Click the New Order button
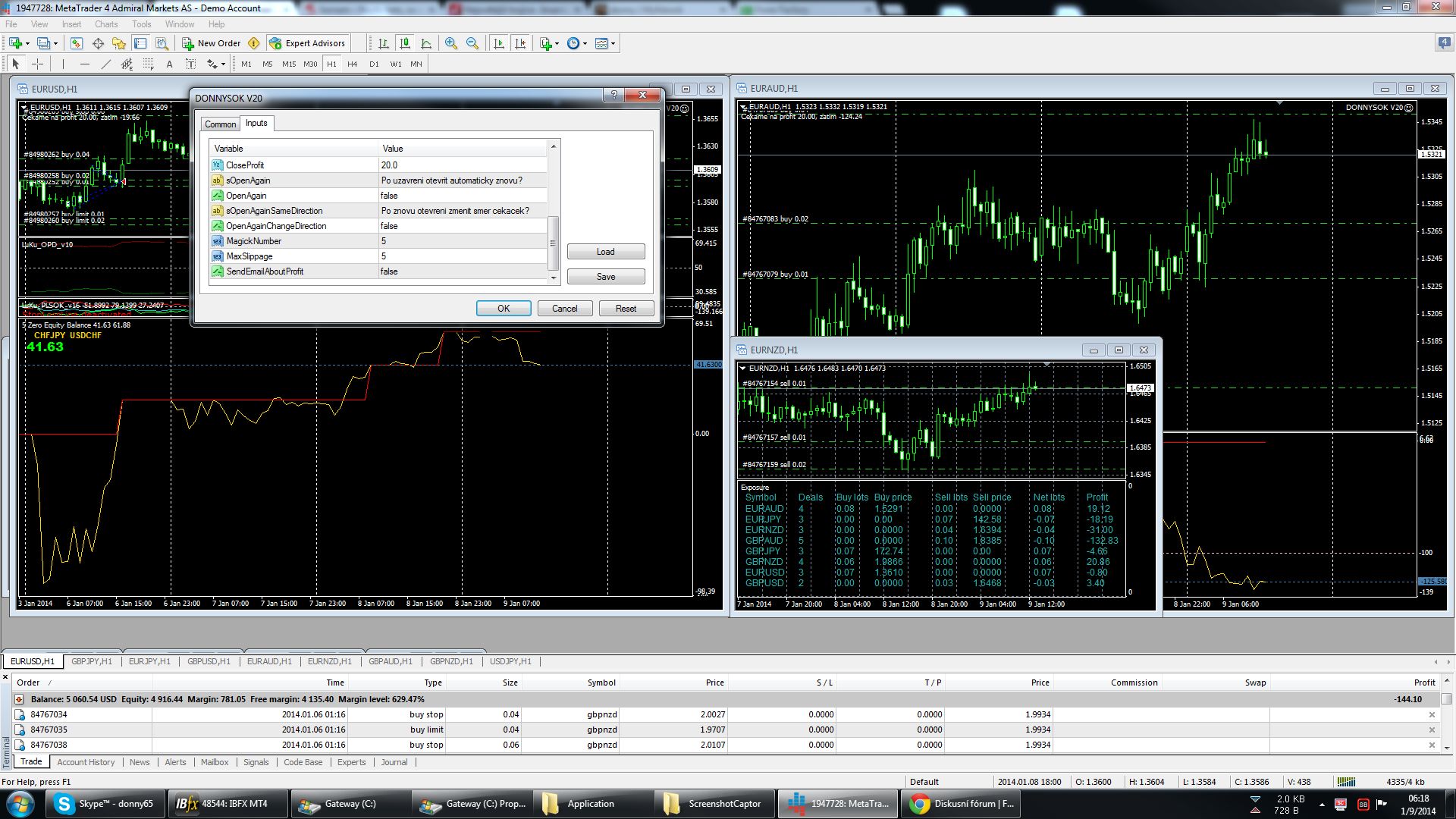The height and width of the screenshot is (819, 1456). point(212,43)
